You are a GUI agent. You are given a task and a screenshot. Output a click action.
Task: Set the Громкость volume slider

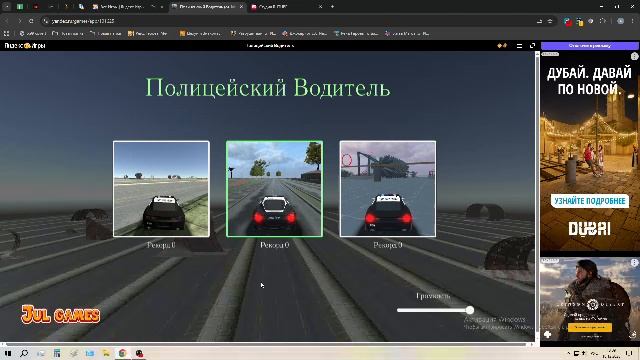435,310
